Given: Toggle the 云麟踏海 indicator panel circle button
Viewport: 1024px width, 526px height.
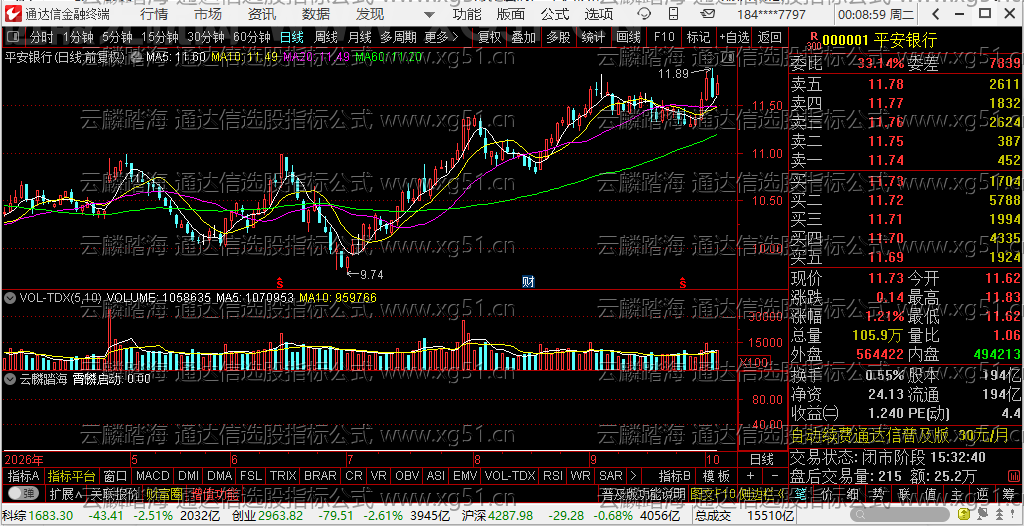Looking at the screenshot, I should (10, 378).
